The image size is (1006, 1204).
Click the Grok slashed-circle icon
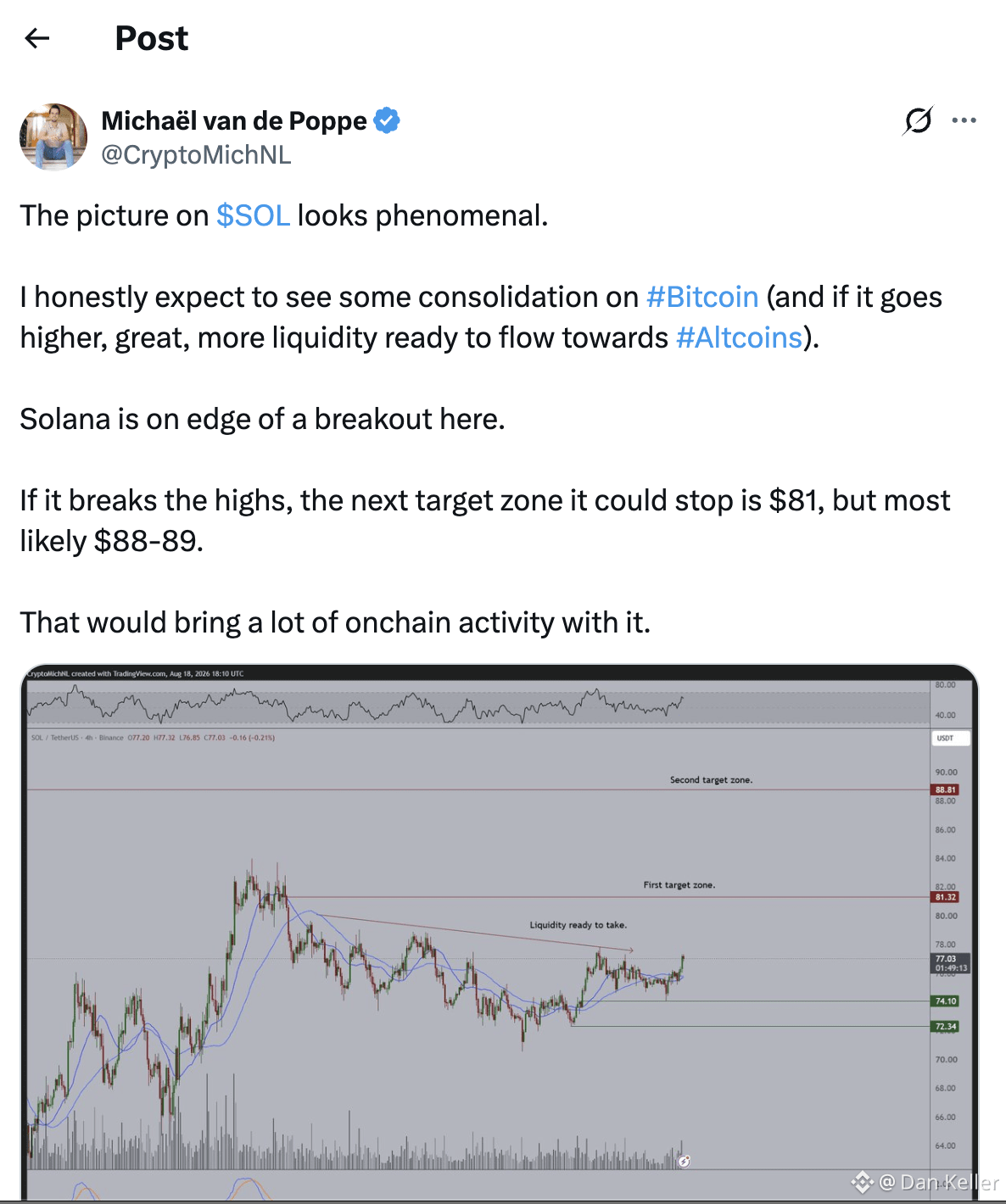[x=918, y=121]
